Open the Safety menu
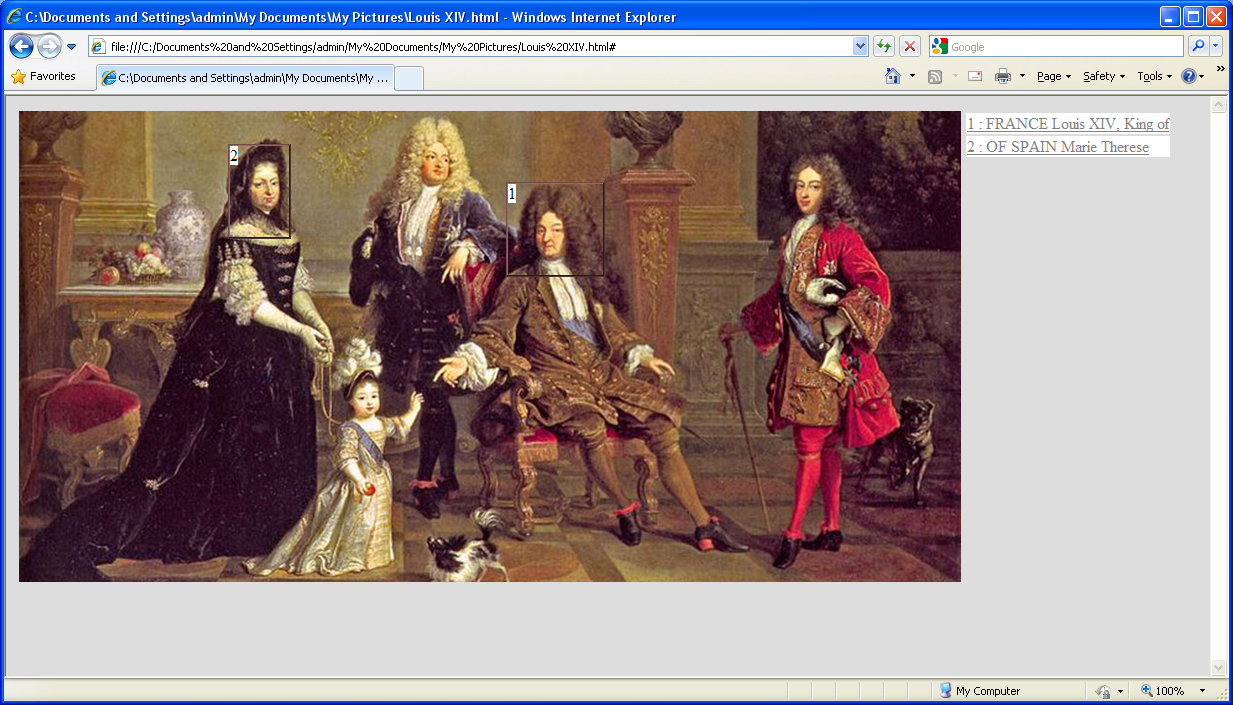This screenshot has width=1233, height=705. 1104,76
